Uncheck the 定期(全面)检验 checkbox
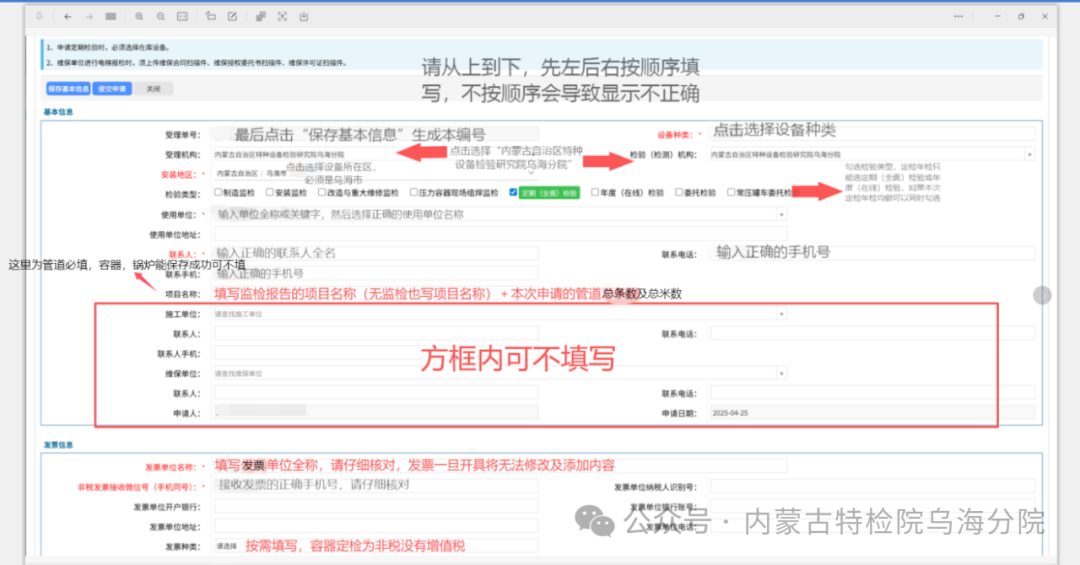This screenshot has height=565, width=1080. tap(513, 192)
